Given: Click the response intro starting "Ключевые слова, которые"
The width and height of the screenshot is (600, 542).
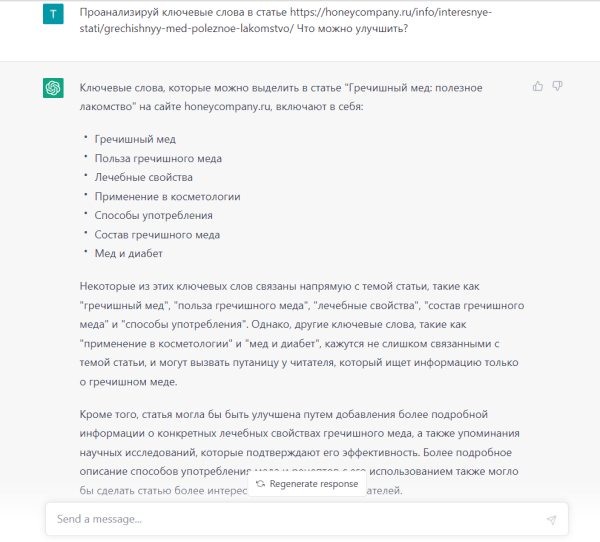Looking at the screenshot, I should pyautogui.click(x=300, y=97).
